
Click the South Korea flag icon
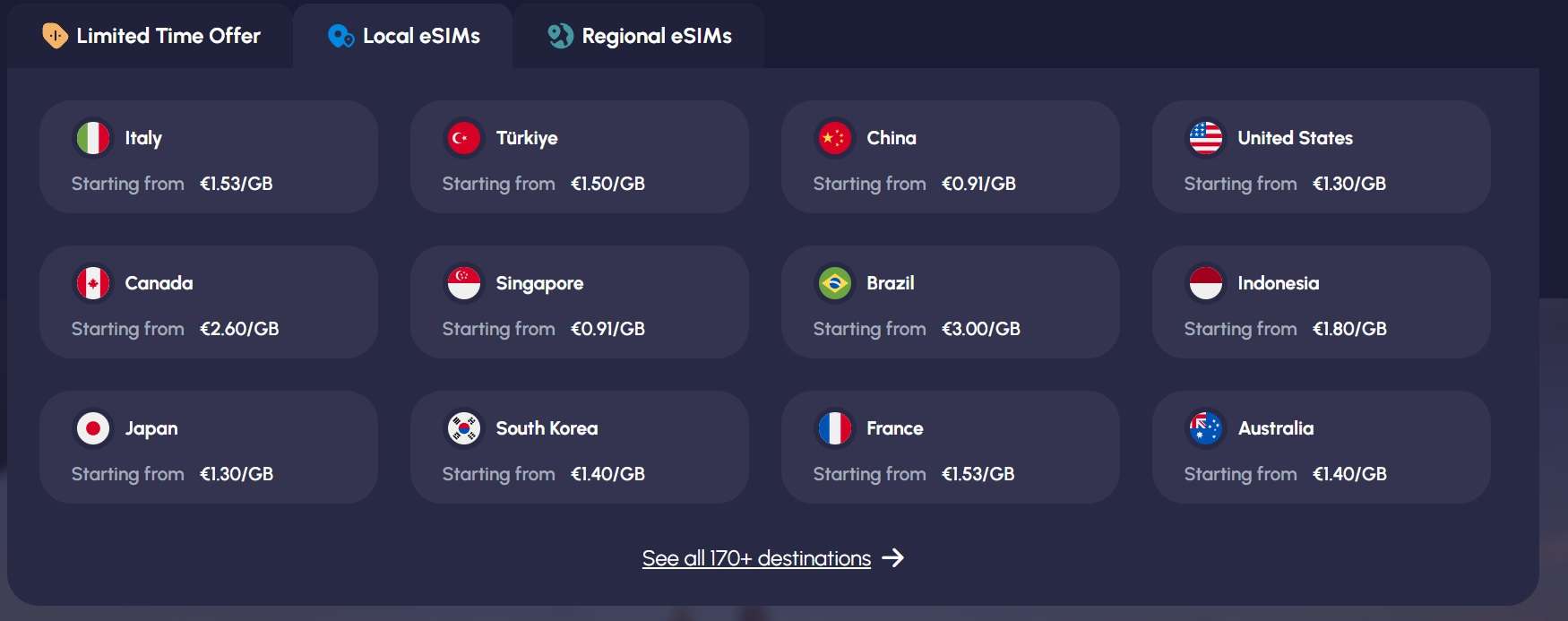(464, 428)
